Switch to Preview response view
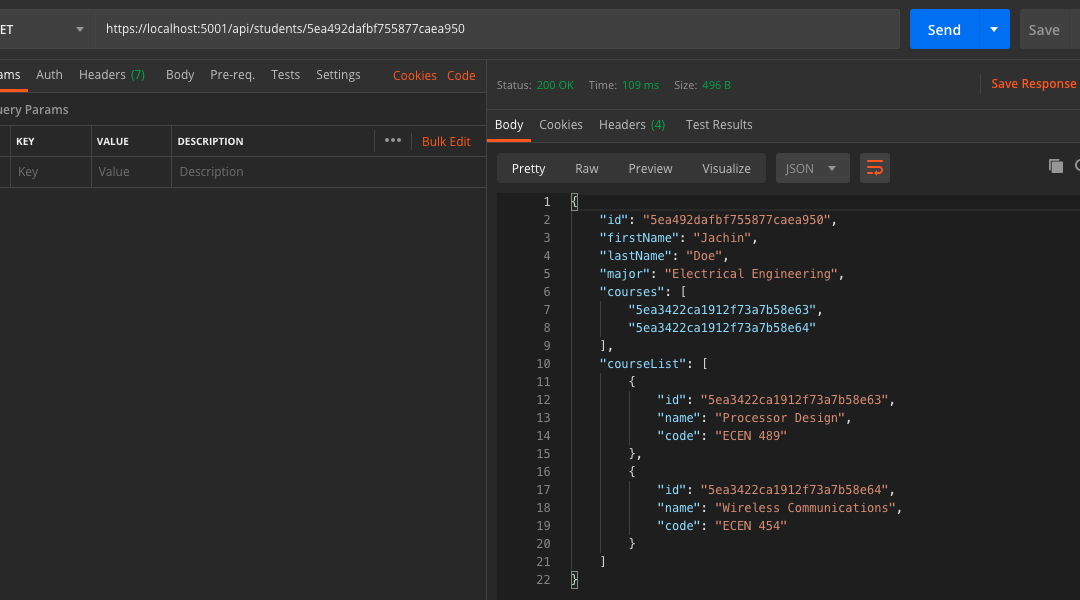Screen dimensions: 1080x600 [x=650, y=168]
